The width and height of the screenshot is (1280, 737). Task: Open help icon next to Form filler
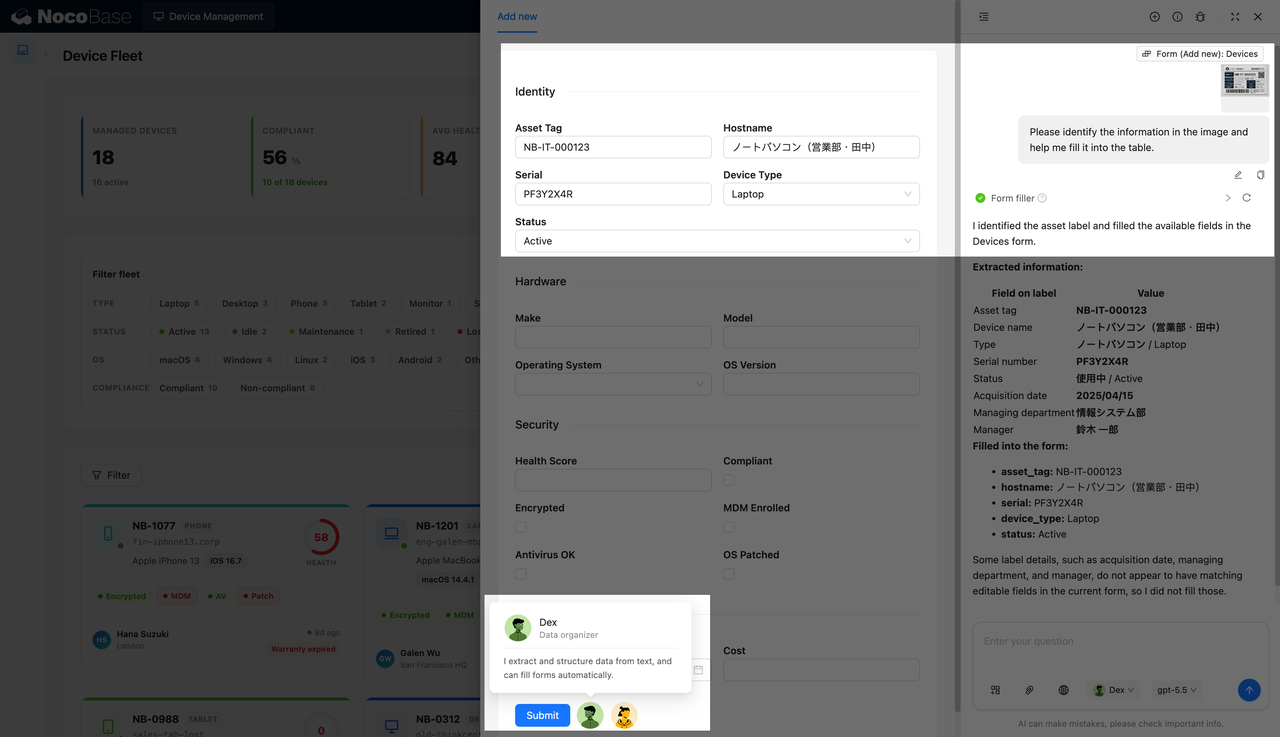click(x=1042, y=198)
